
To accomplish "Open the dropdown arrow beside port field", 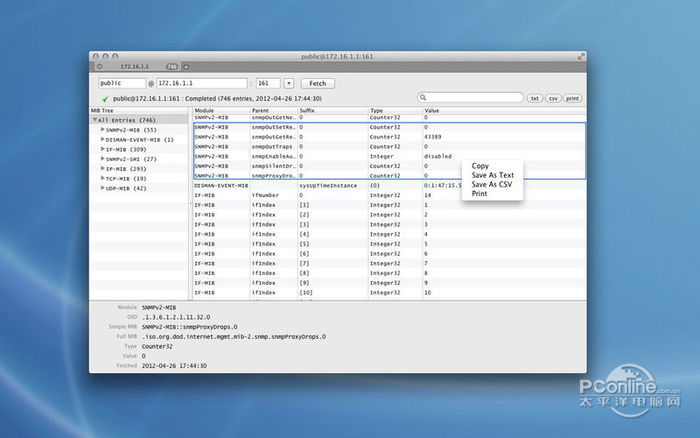I will 289,83.
